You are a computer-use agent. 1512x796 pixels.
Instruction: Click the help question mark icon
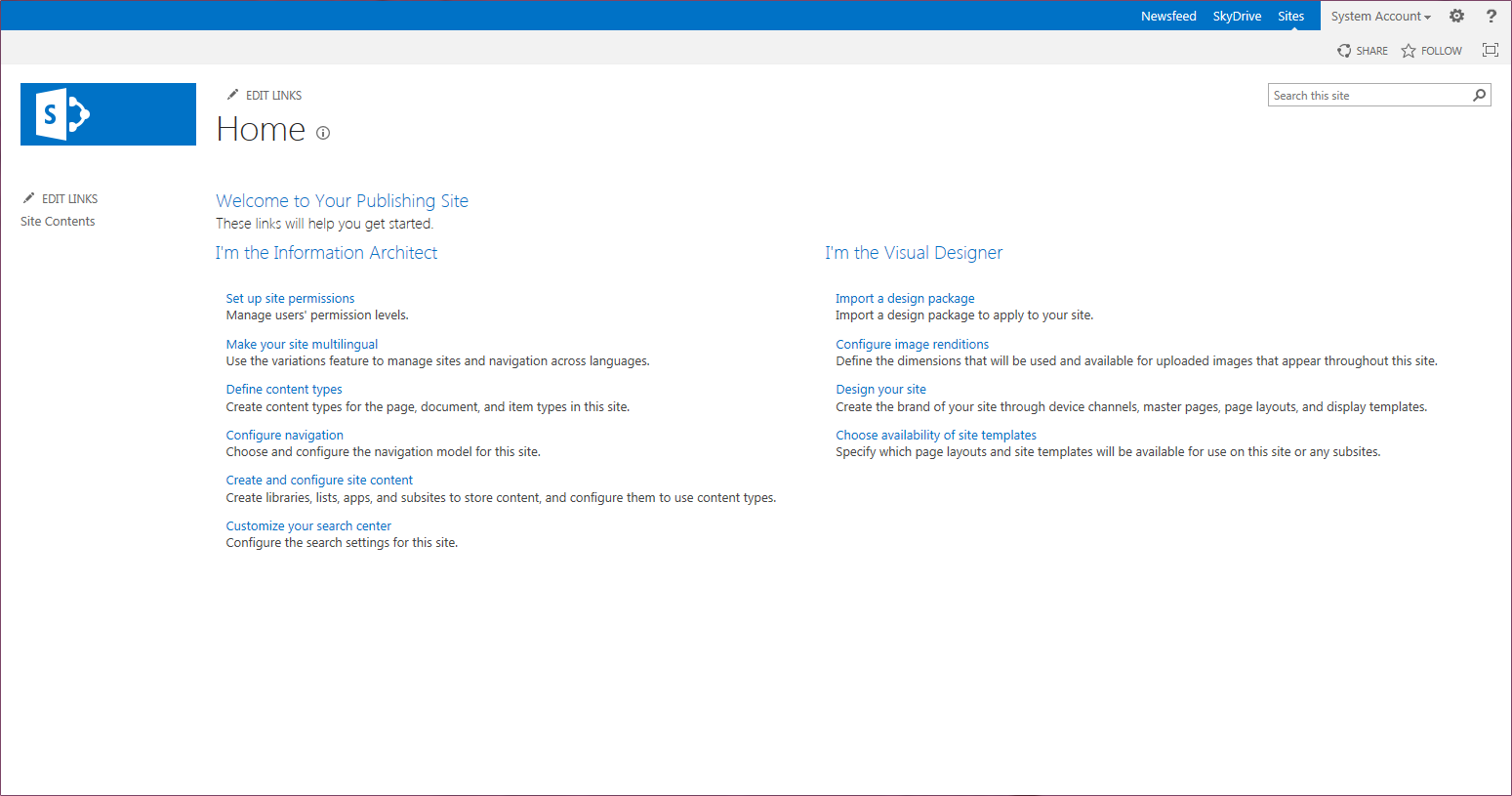click(1491, 16)
